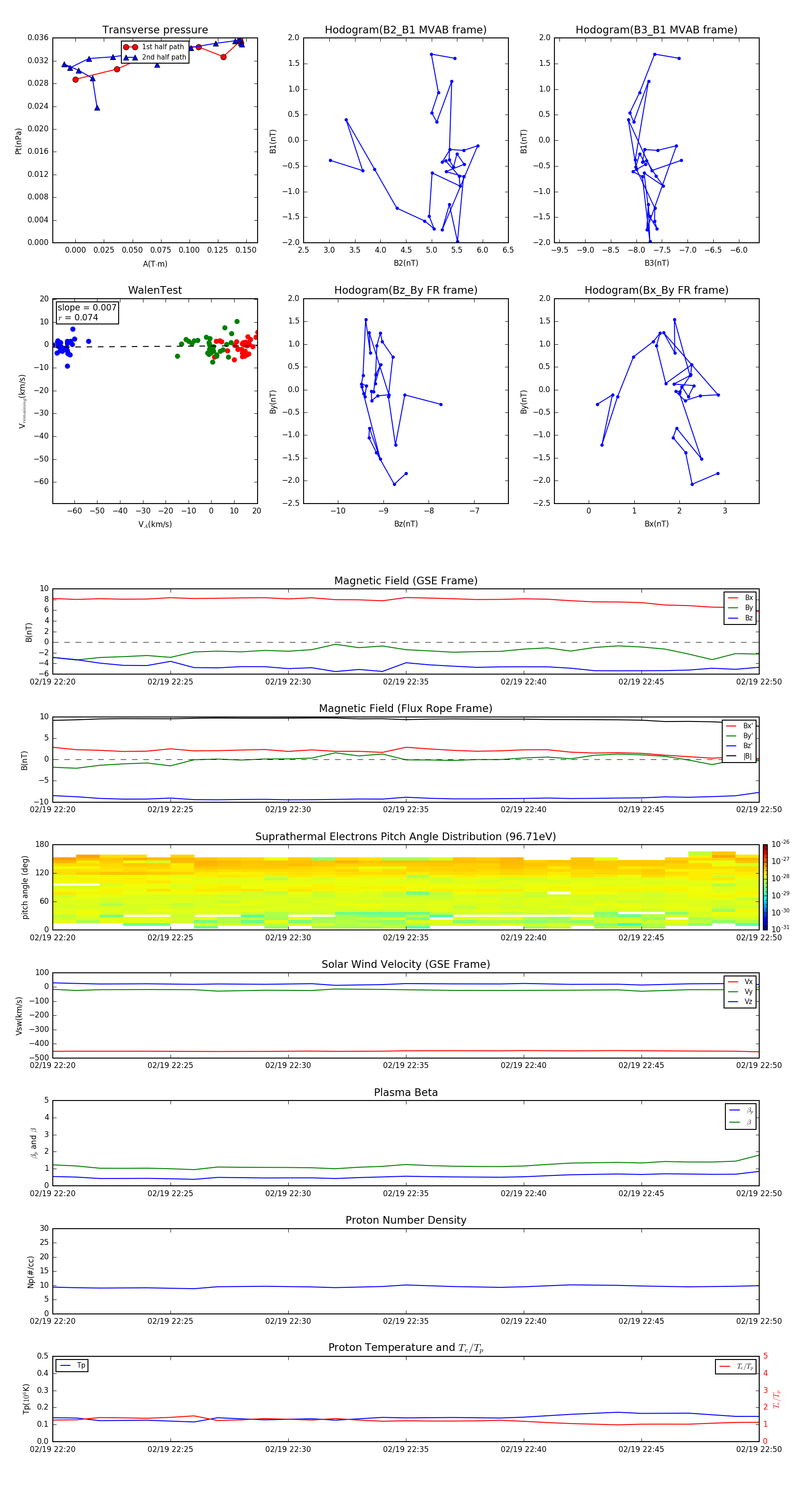Select the 'Hodogram(B2_B1 MVAB frame)' title

(406, 30)
